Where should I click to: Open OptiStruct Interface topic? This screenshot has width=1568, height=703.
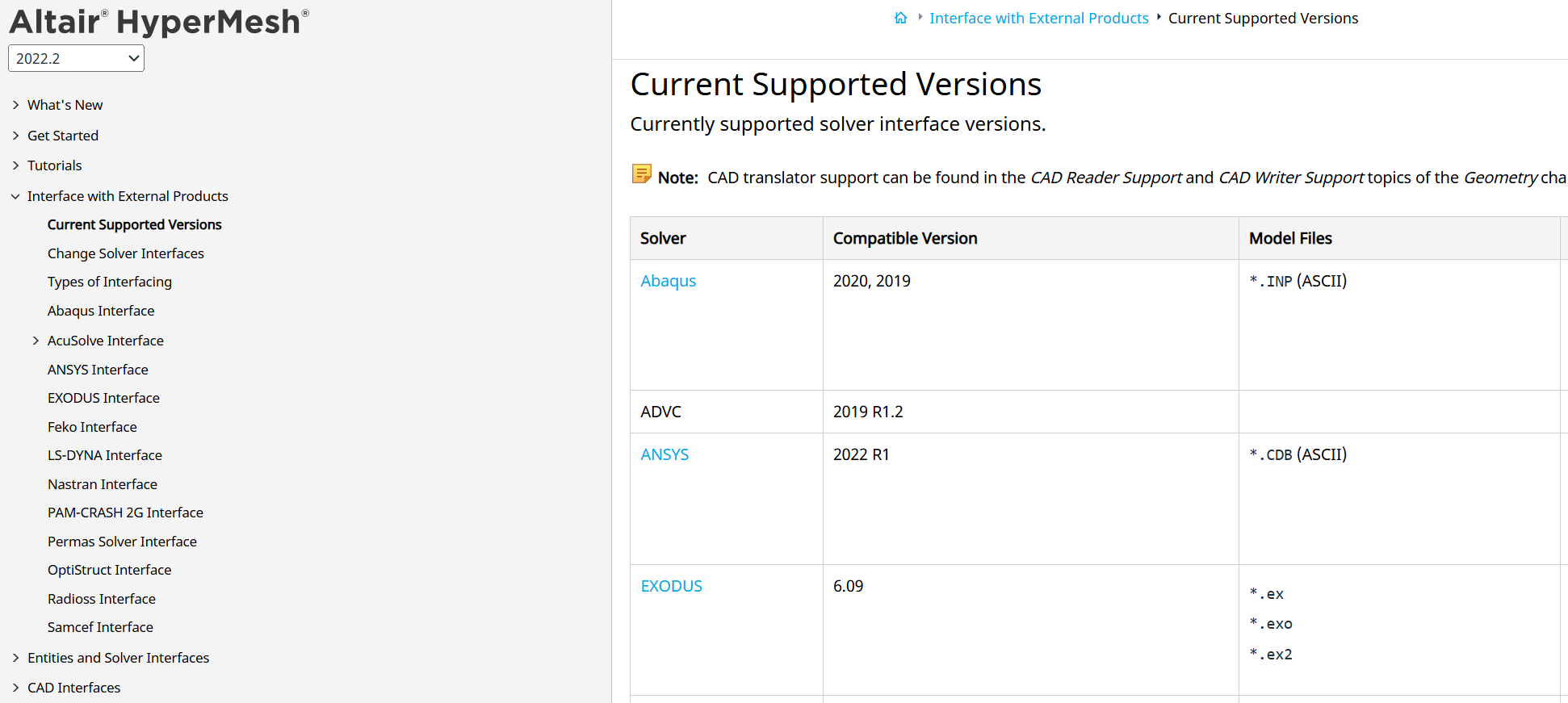coord(109,570)
